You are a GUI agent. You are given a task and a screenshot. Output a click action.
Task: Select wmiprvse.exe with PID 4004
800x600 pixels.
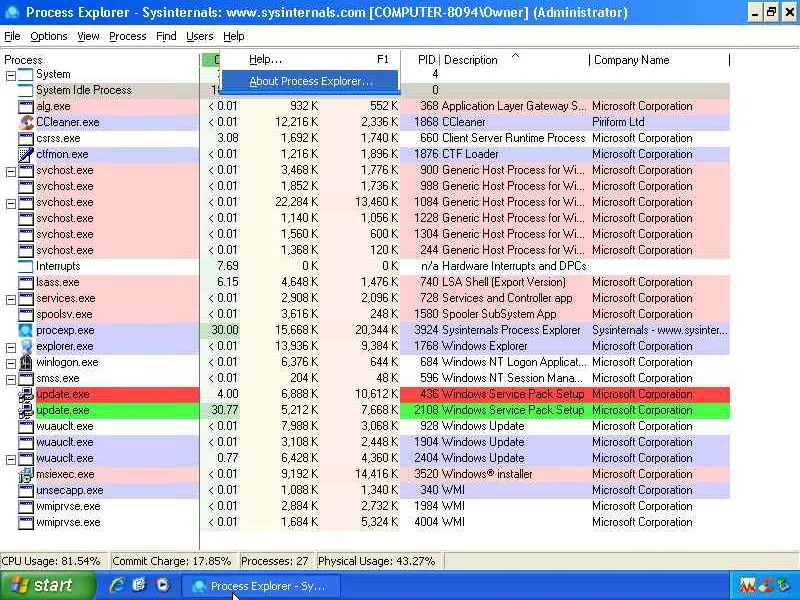(366, 522)
